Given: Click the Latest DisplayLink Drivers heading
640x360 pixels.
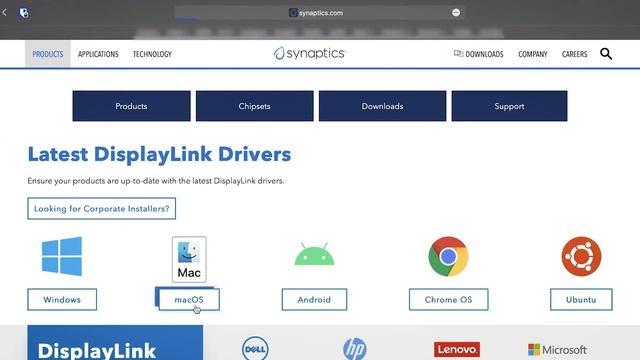Looking at the screenshot, I should coord(160,155).
